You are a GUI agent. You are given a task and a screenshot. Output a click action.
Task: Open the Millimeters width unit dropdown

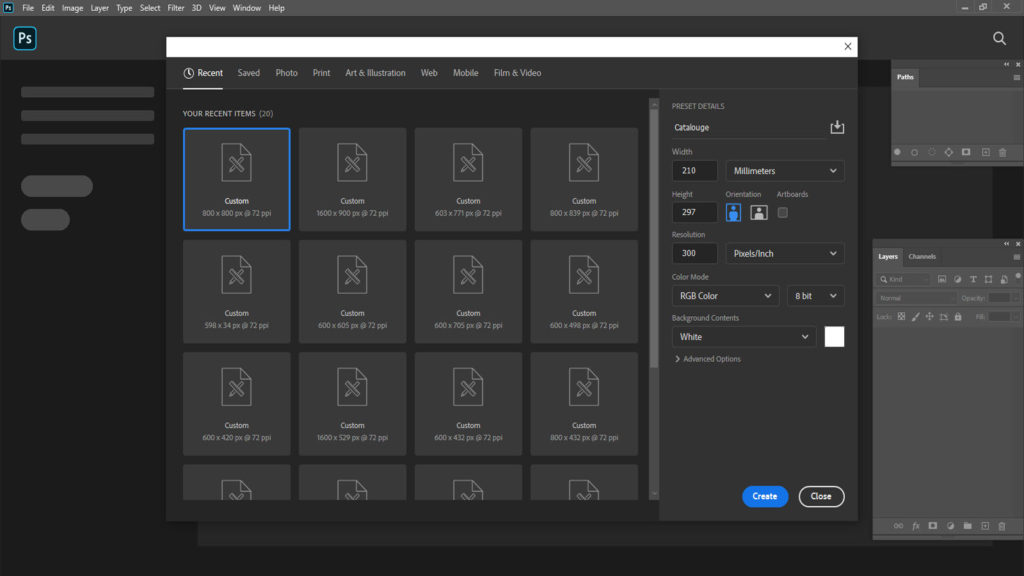point(785,170)
